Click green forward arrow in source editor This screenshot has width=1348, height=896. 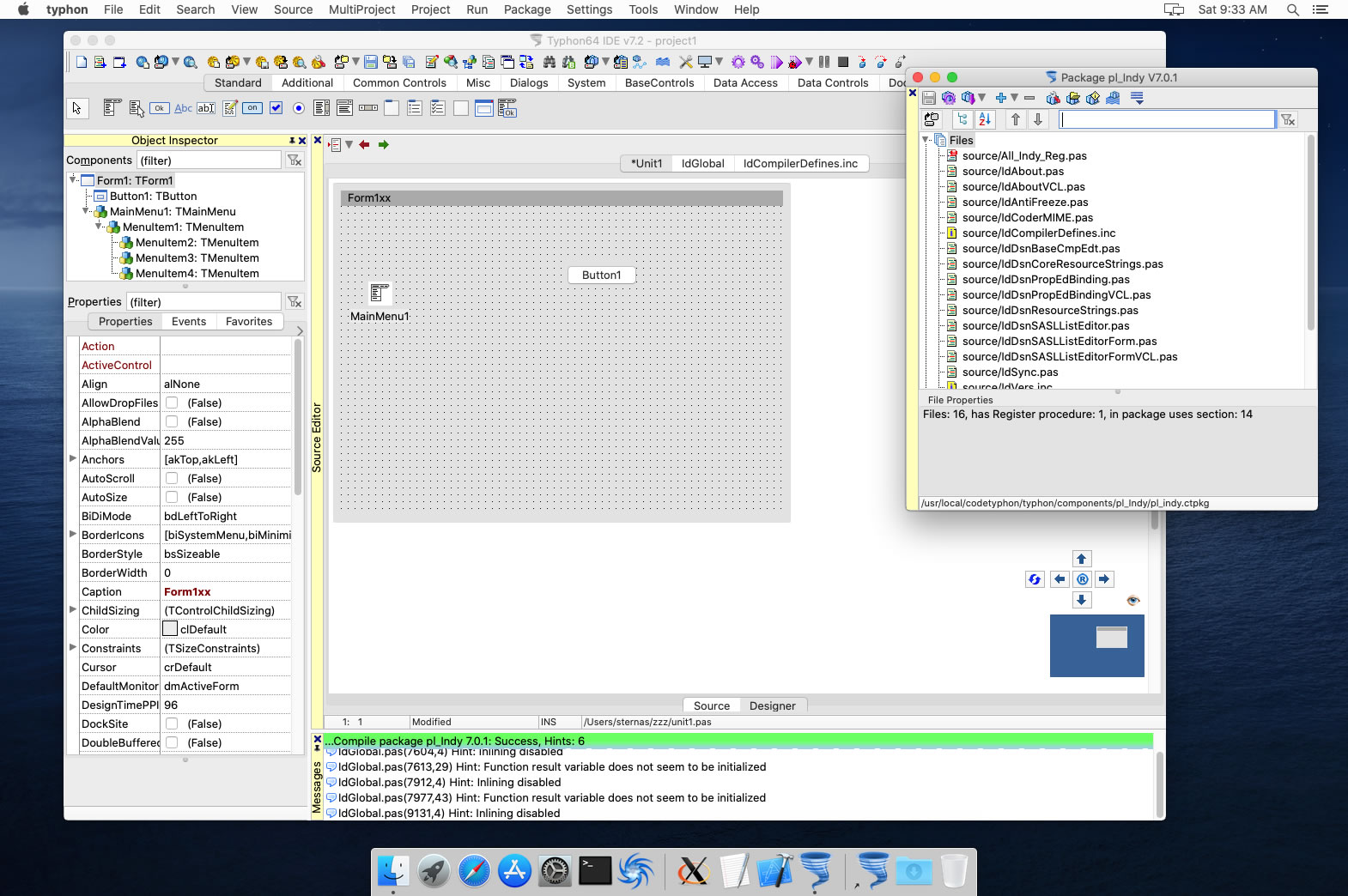click(383, 144)
